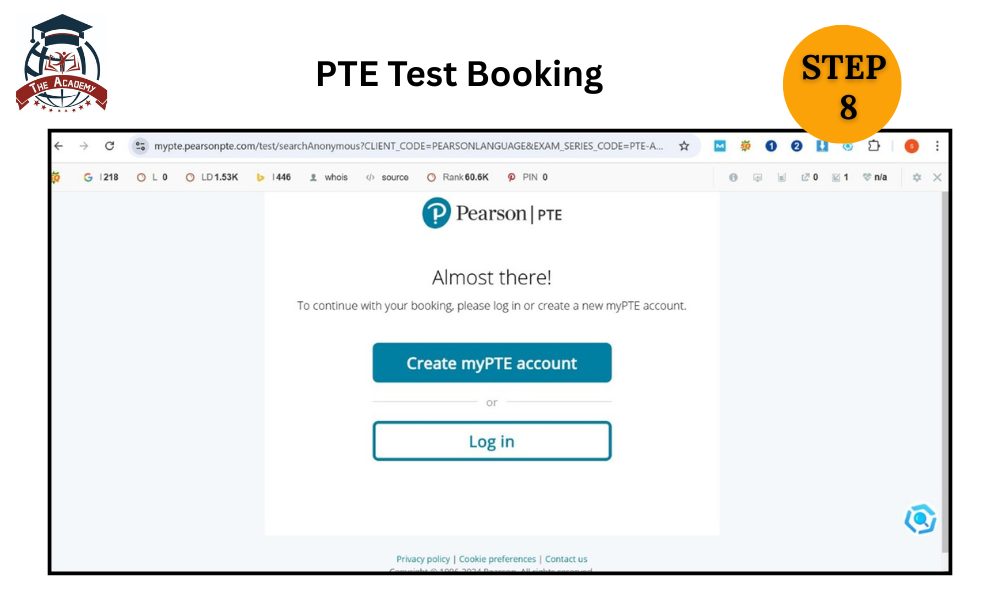The image size is (1000, 600).
Task: Click the Google index 218 parameter
Action: pos(101,177)
